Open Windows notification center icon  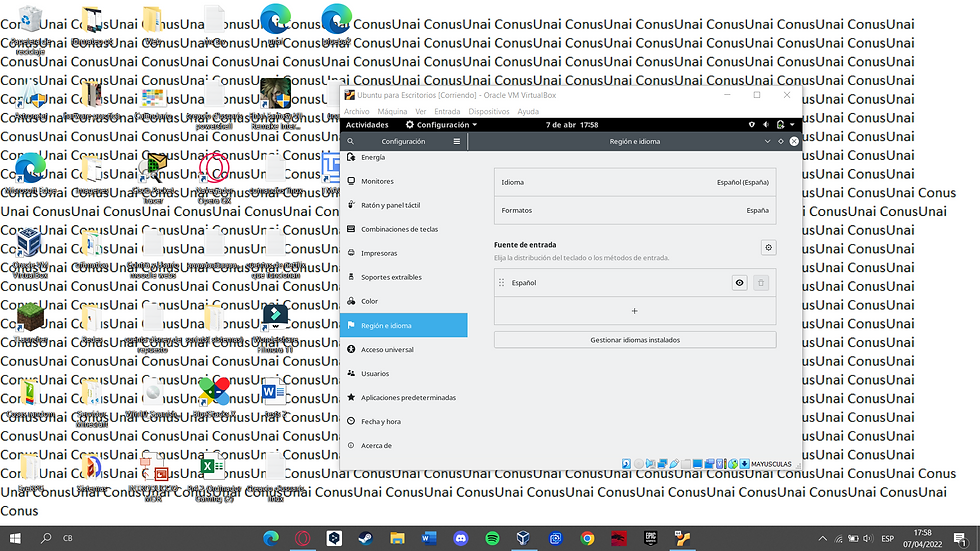point(960,538)
